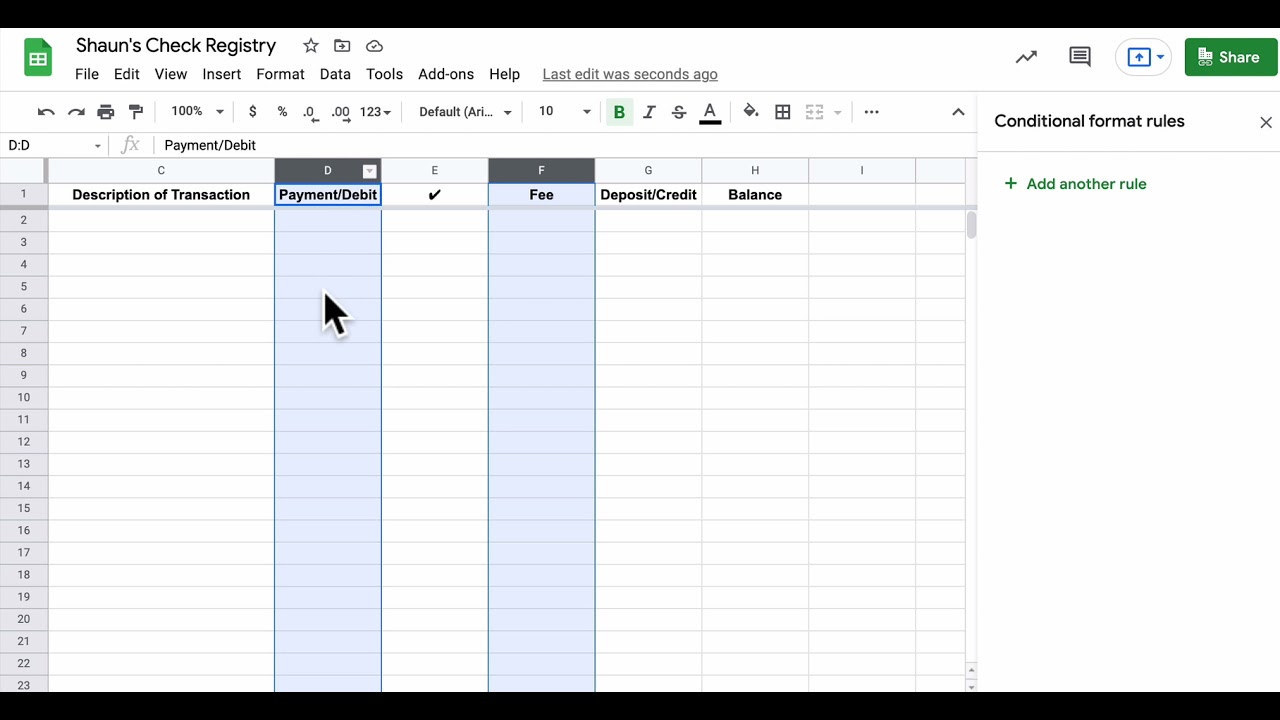Open the Google Sheets home icon
The height and width of the screenshot is (720, 1280).
(x=38, y=58)
